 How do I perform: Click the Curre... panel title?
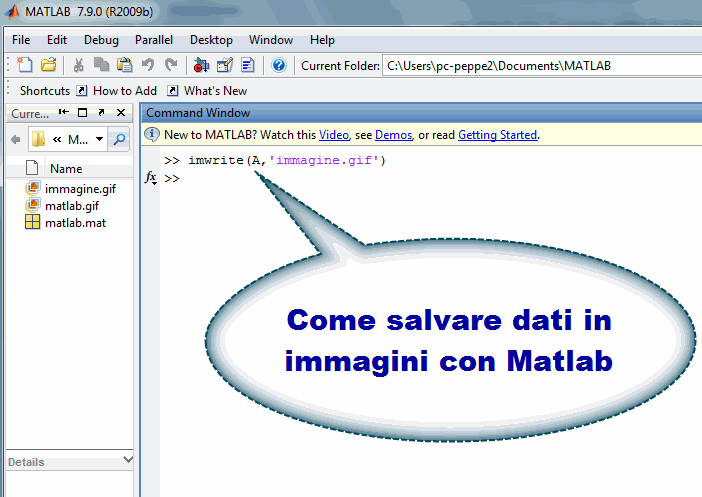(30, 113)
